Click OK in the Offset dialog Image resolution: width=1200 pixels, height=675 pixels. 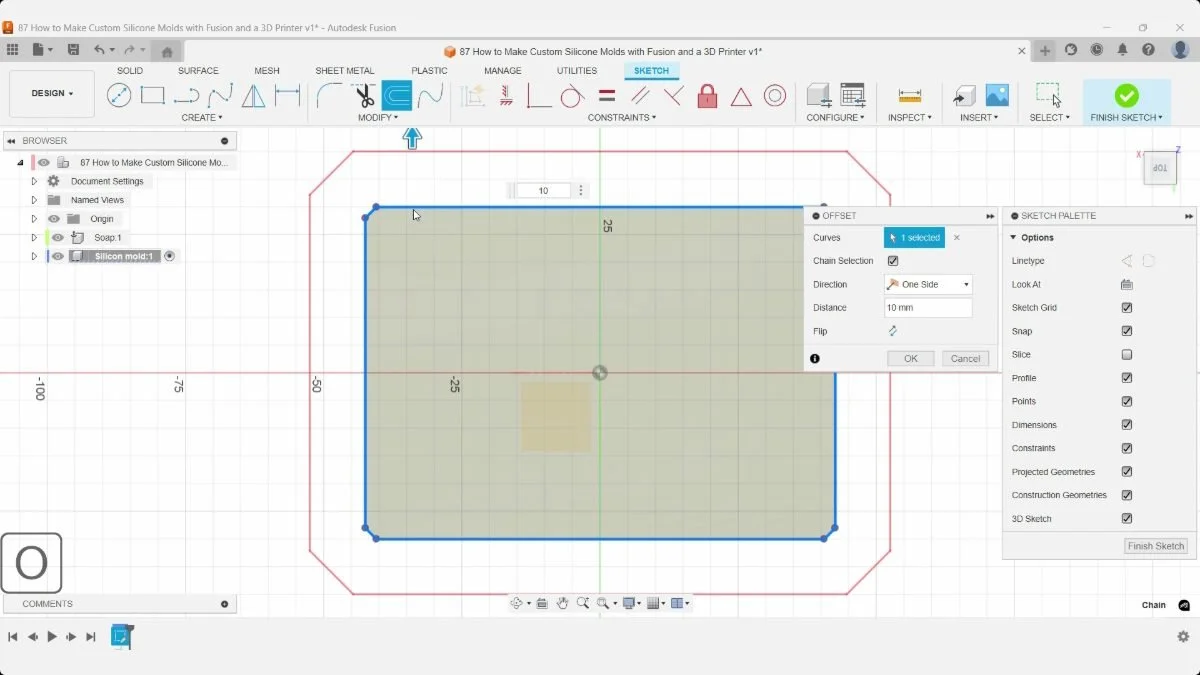click(x=911, y=358)
